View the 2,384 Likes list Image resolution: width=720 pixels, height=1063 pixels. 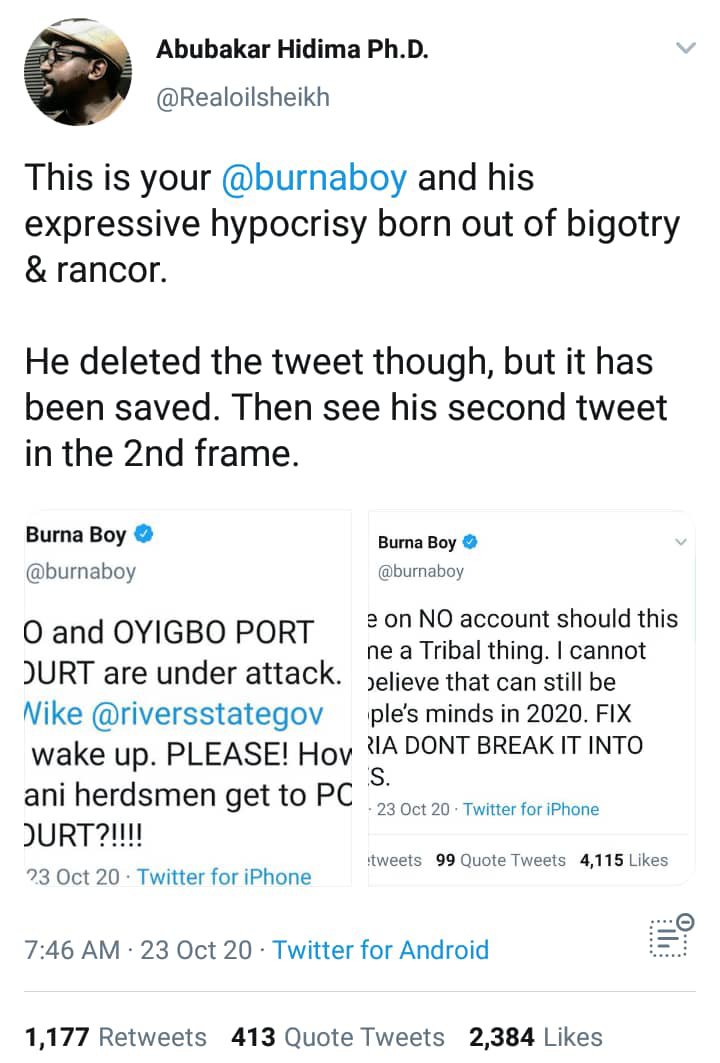[x=536, y=1037]
